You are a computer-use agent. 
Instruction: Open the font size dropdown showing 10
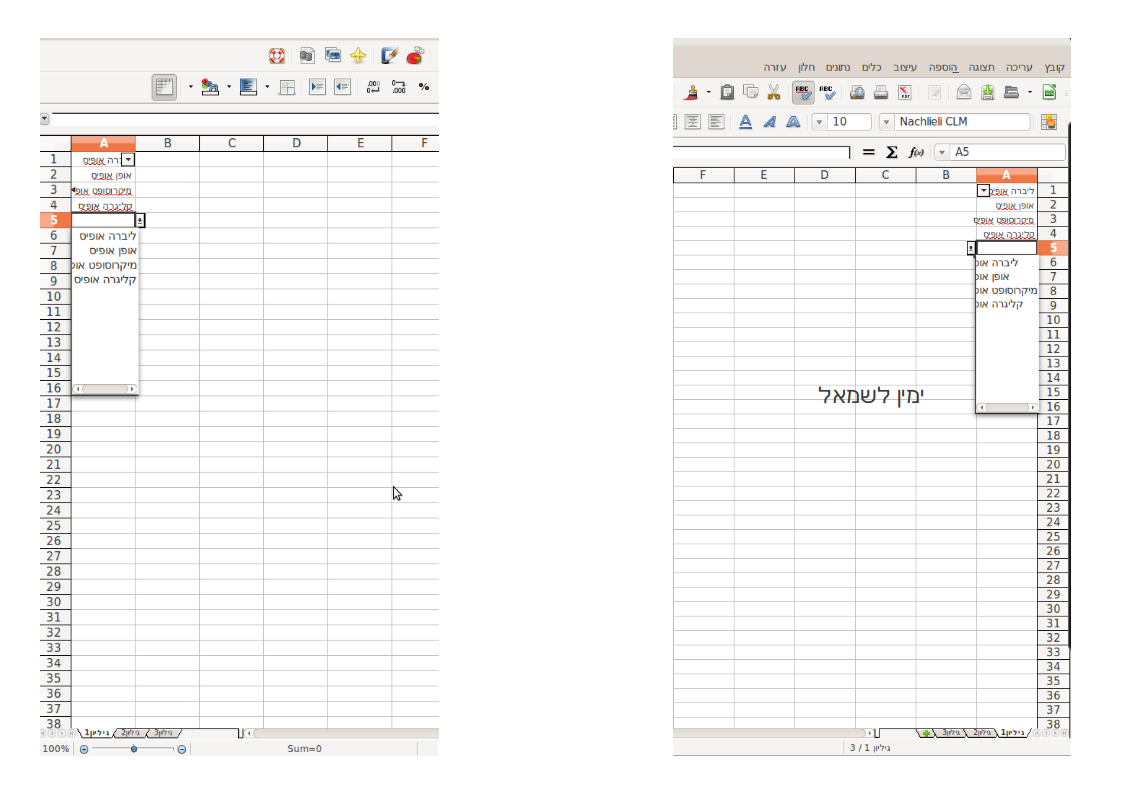coord(819,122)
